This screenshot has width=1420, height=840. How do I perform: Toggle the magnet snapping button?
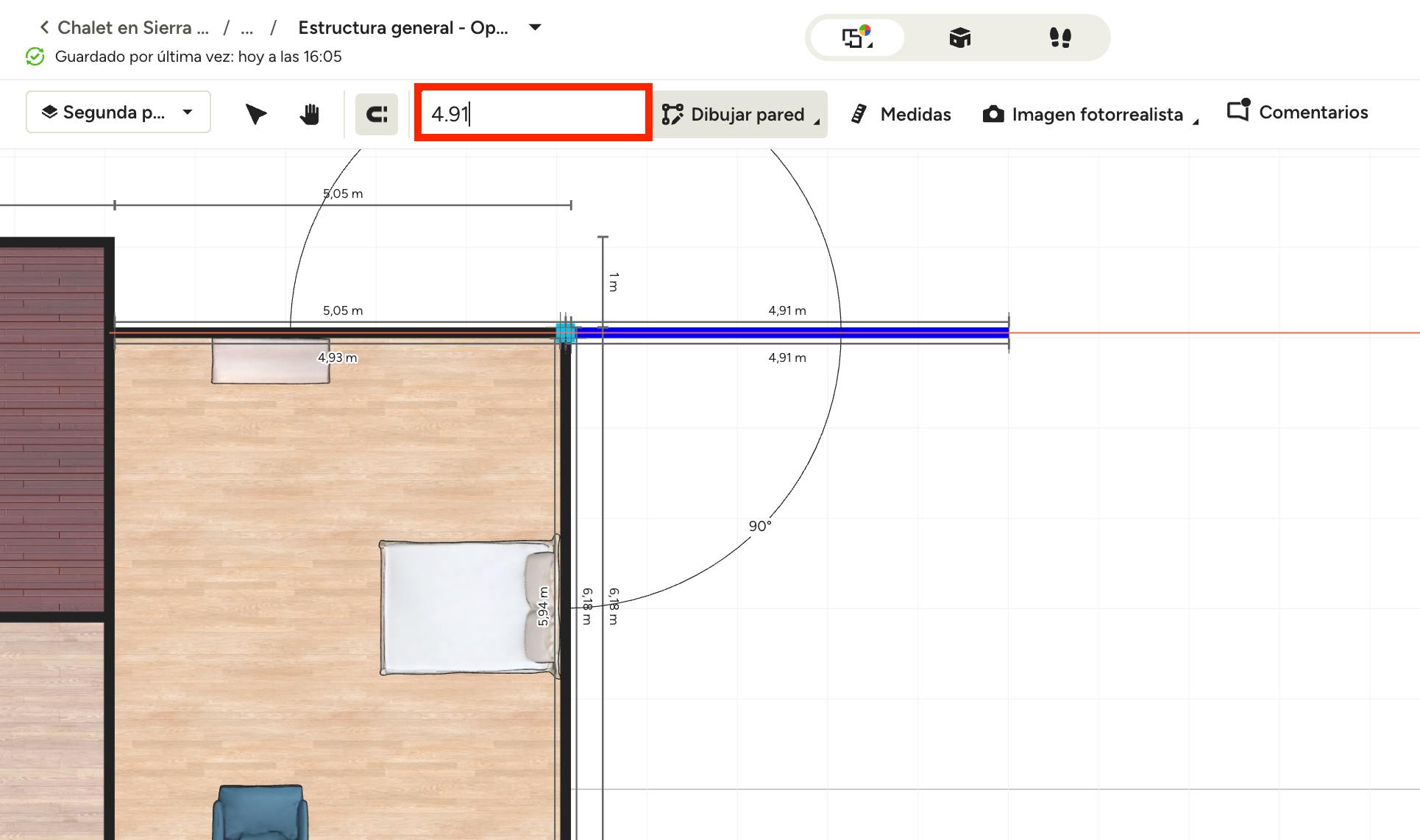click(377, 114)
